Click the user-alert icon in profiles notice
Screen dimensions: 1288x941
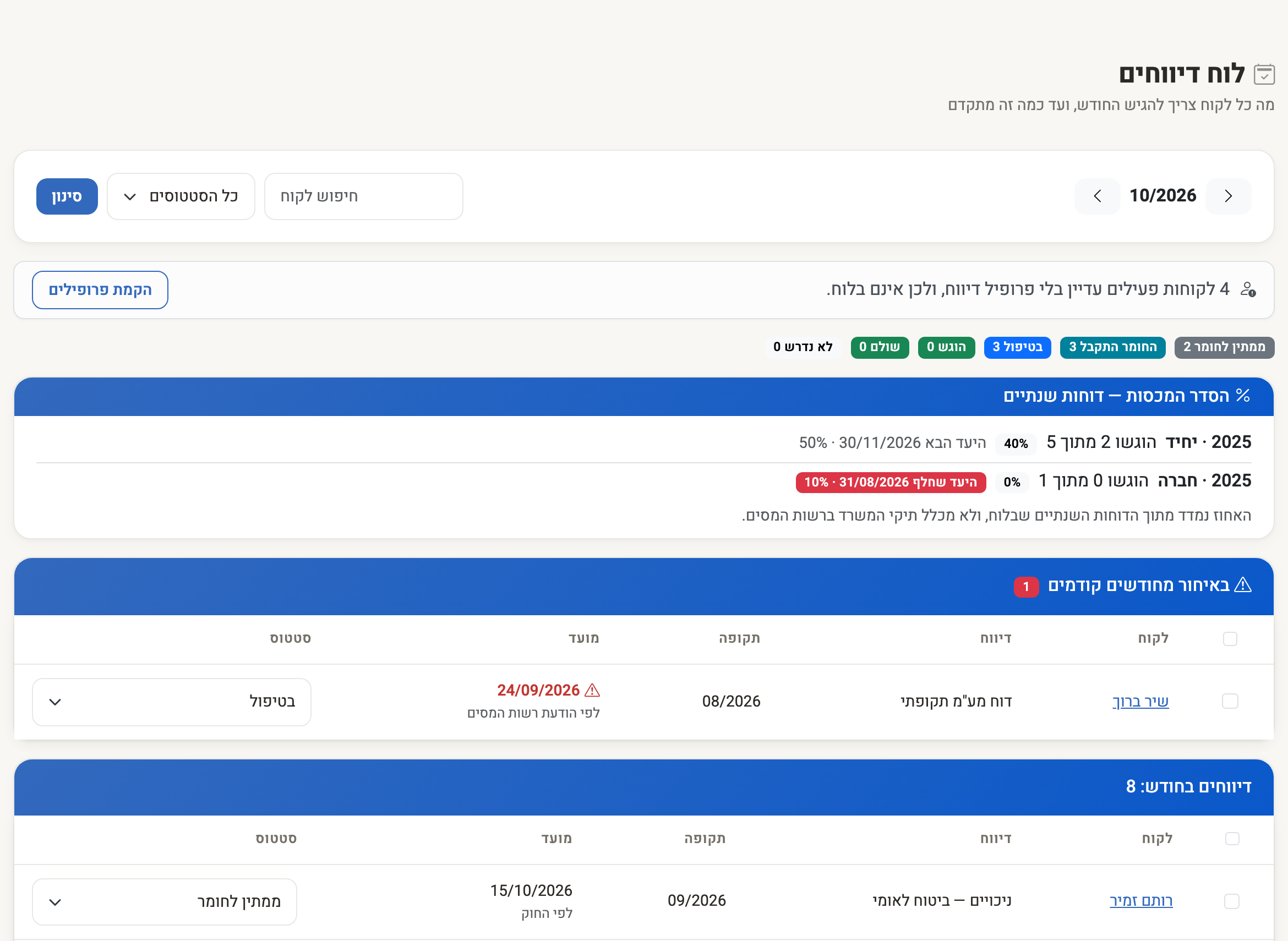(x=1248, y=289)
